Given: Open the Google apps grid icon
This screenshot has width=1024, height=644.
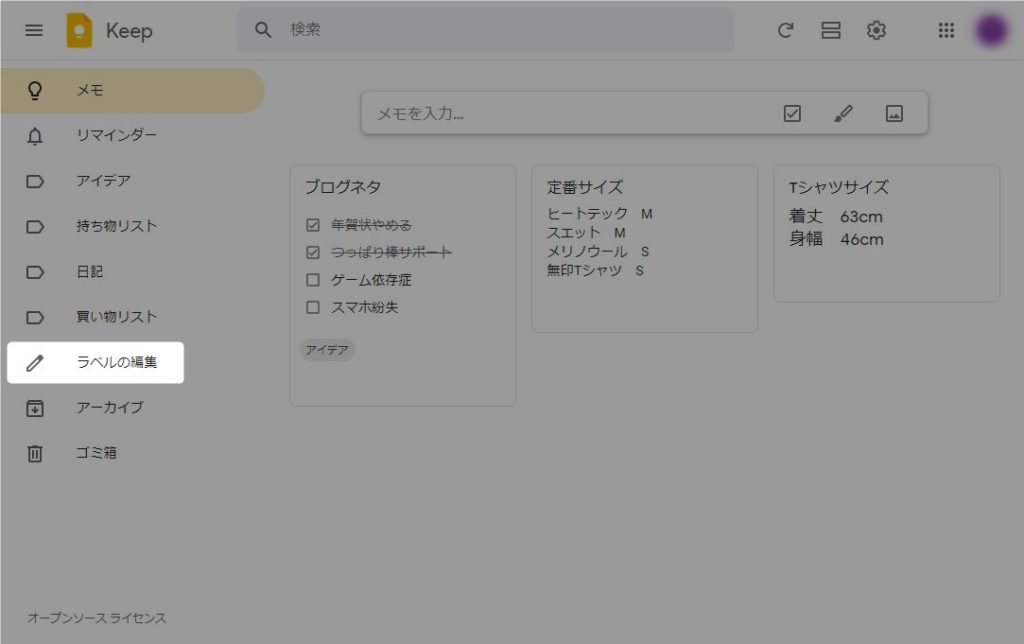Looking at the screenshot, I should click(x=946, y=30).
